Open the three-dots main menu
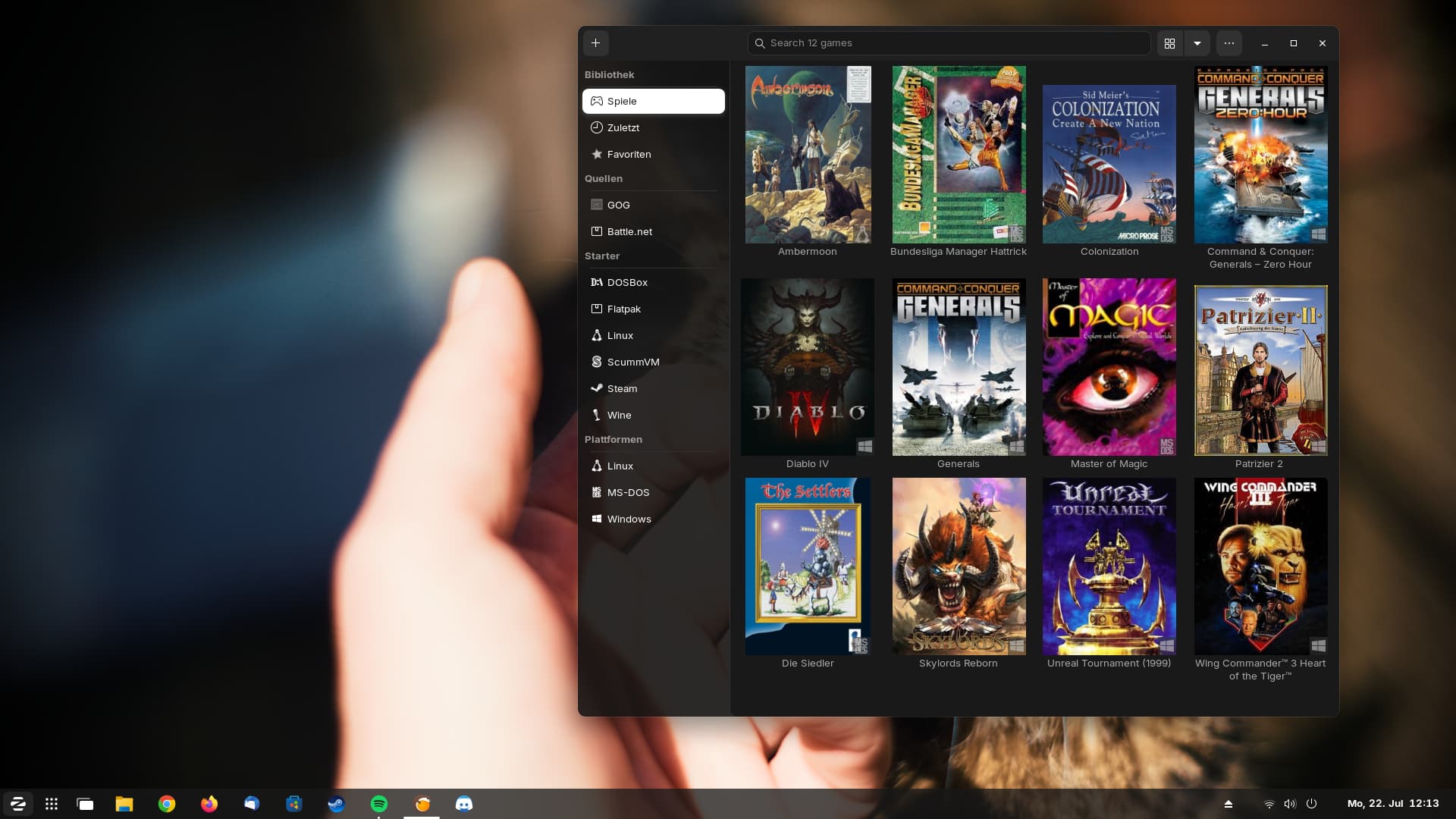1456x819 pixels. 1228,43
